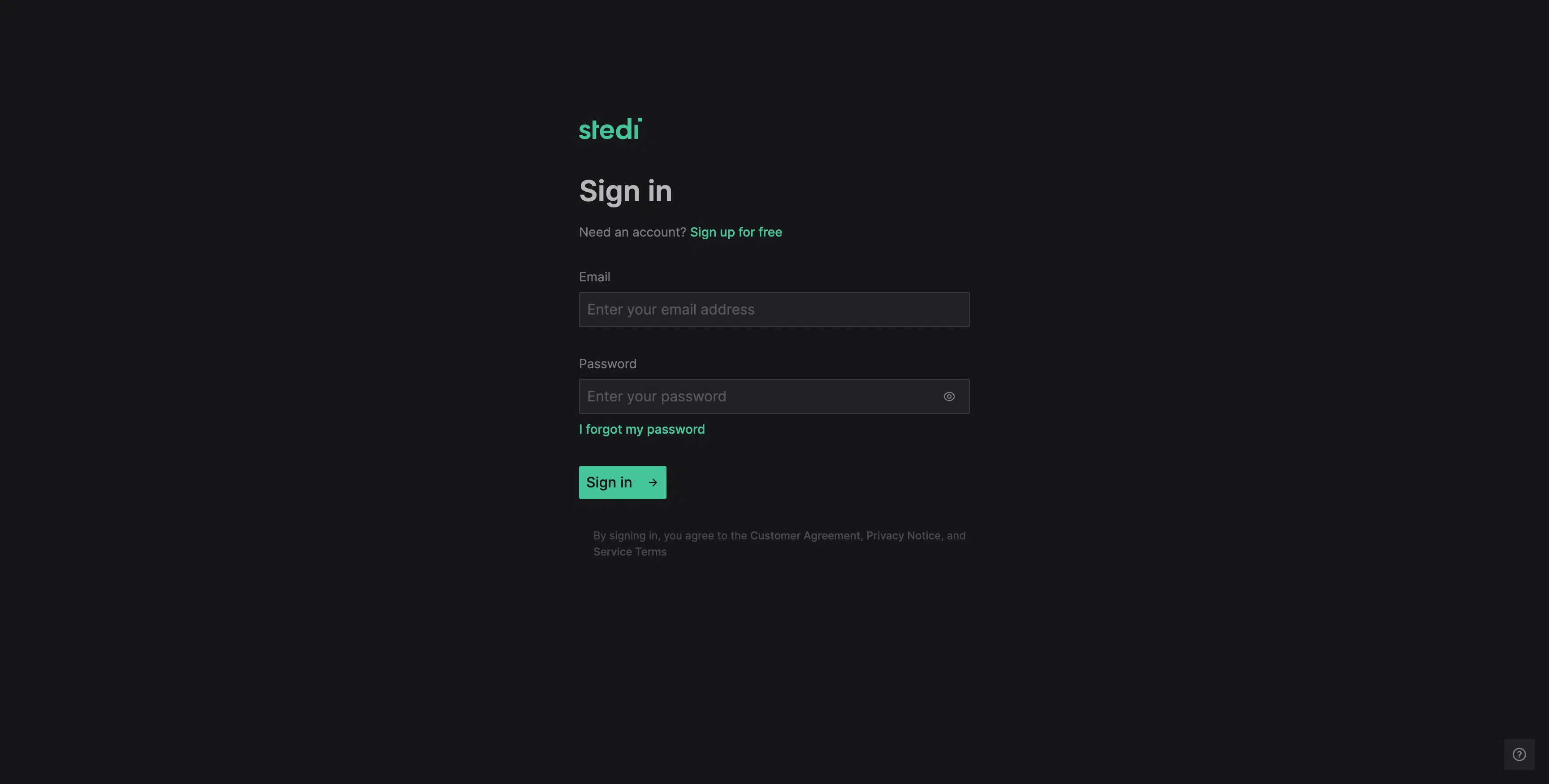Open the Customer Agreement link

(x=805, y=536)
